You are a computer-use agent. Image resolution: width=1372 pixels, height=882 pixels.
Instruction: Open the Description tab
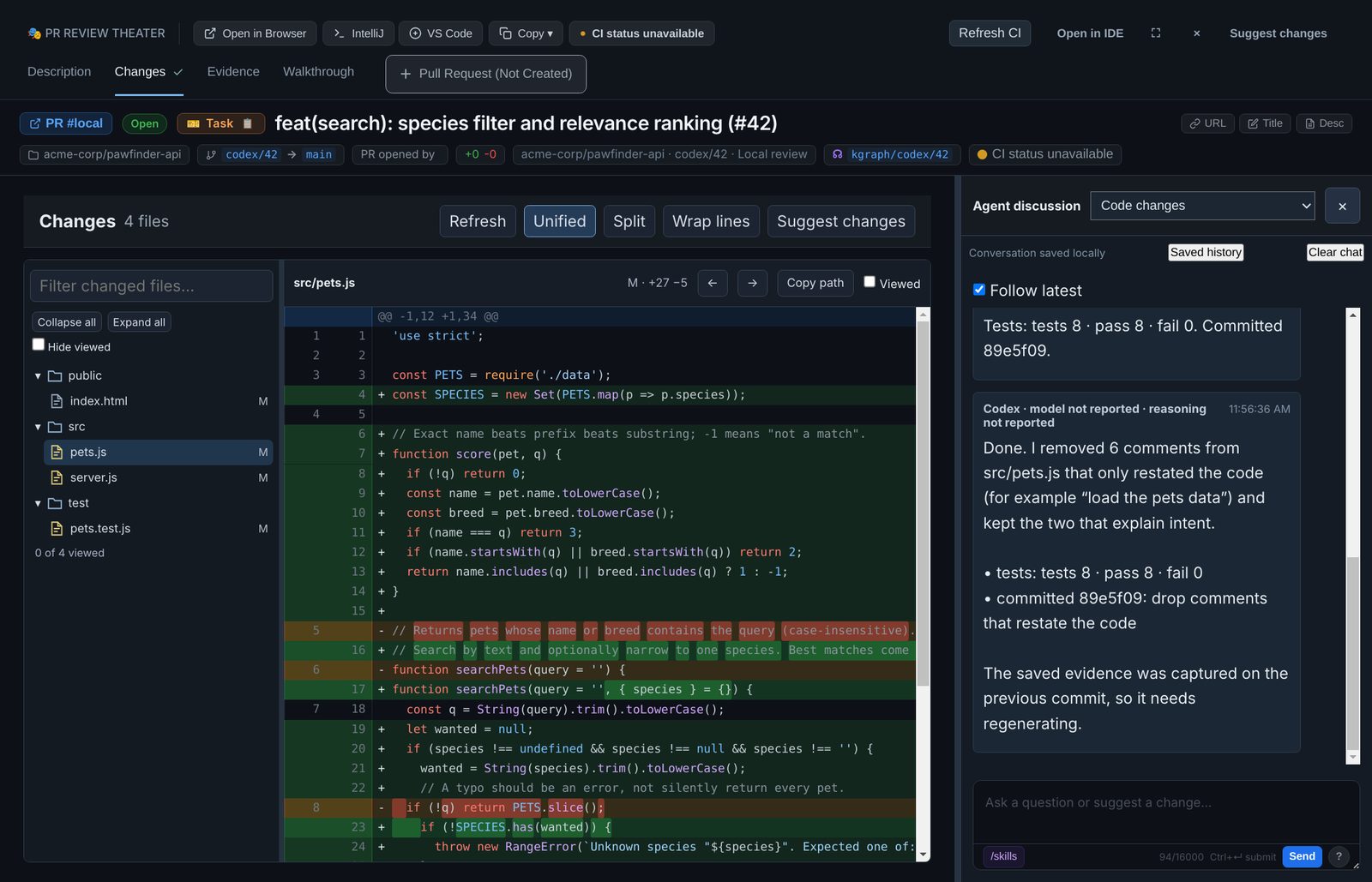click(59, 72)
